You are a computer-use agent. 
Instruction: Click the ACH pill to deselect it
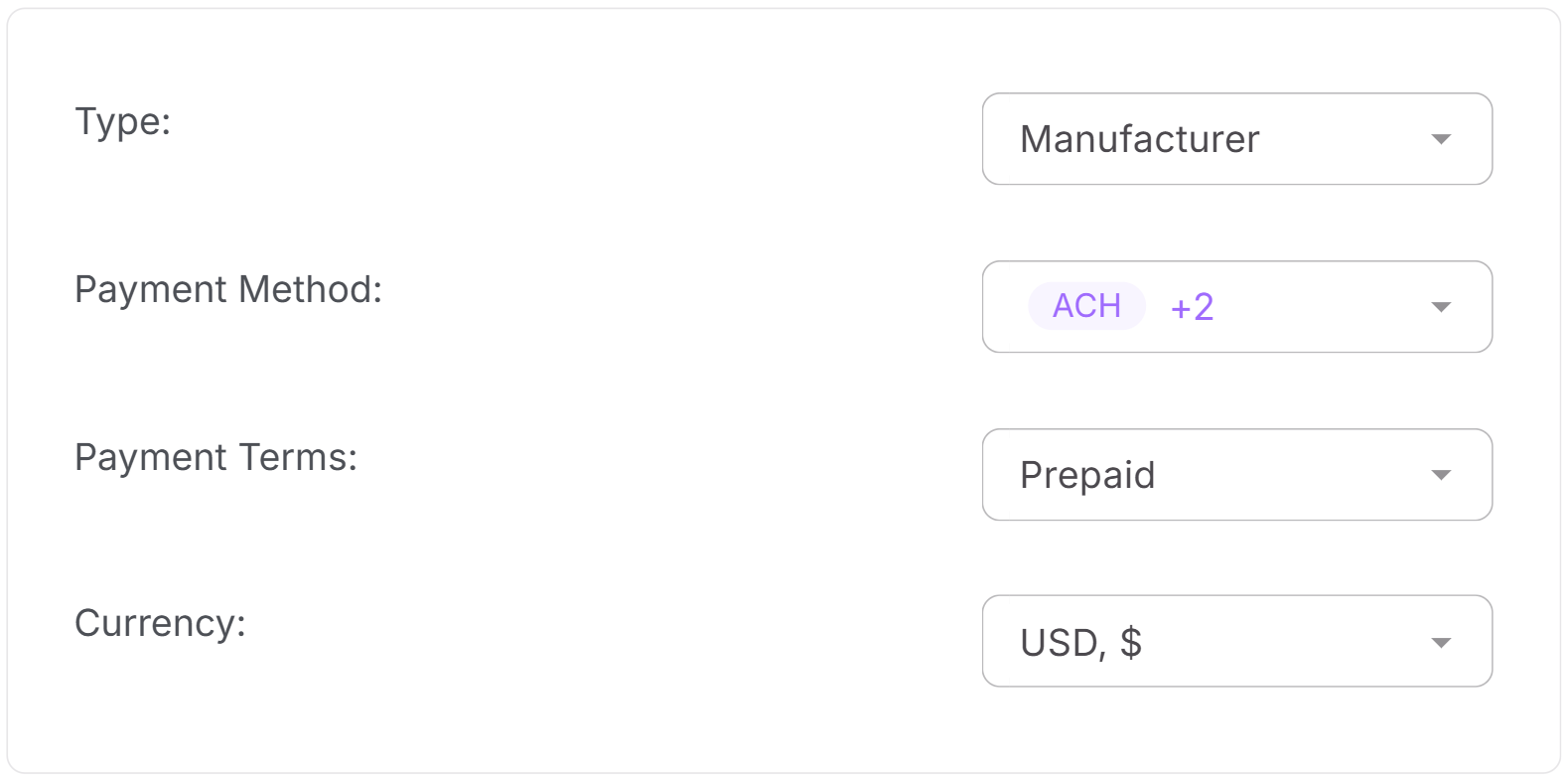1086,306
